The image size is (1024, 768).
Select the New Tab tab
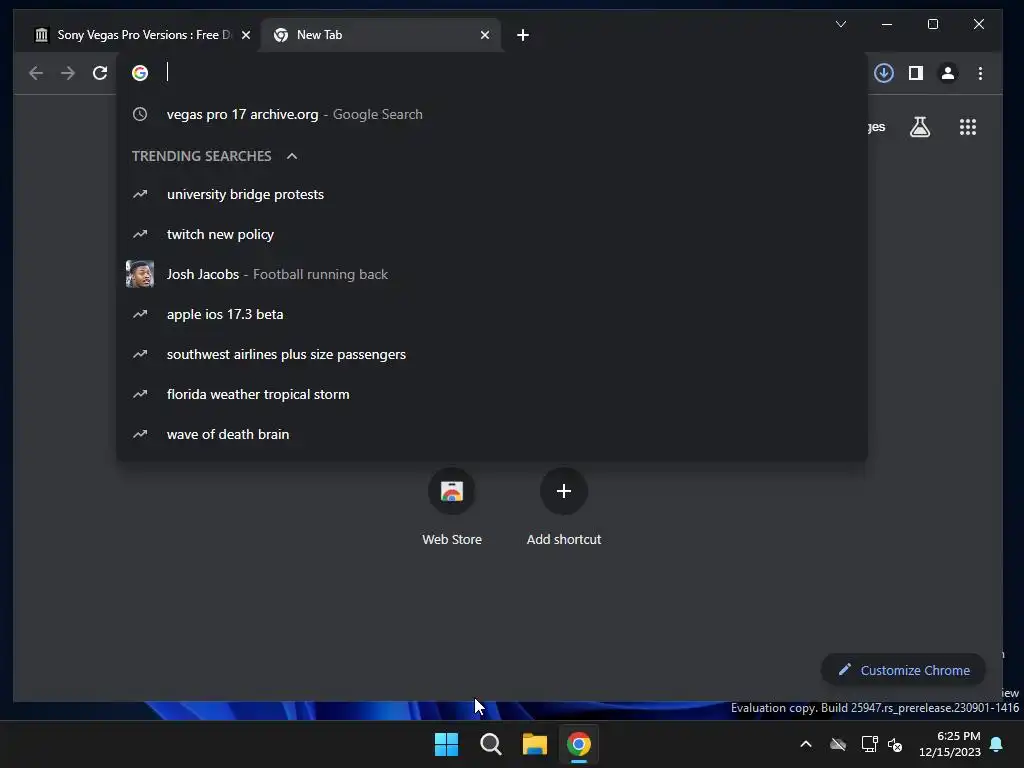click(x=380, y=35)
